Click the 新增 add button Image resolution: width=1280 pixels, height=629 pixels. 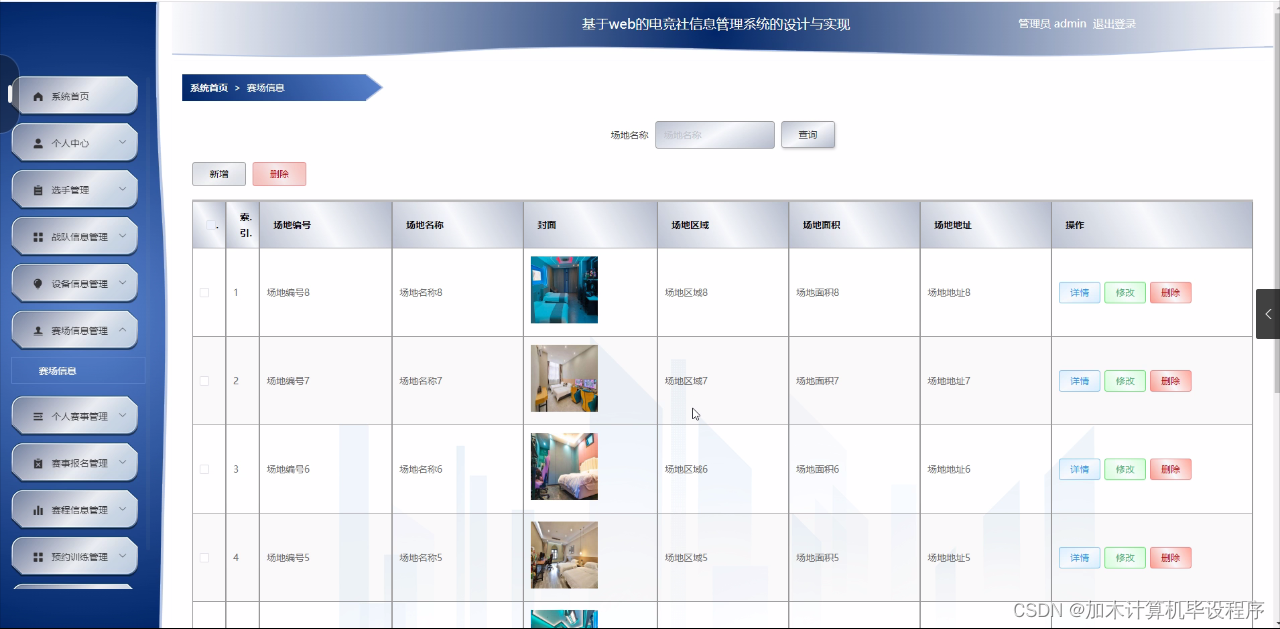pos(218,173)
